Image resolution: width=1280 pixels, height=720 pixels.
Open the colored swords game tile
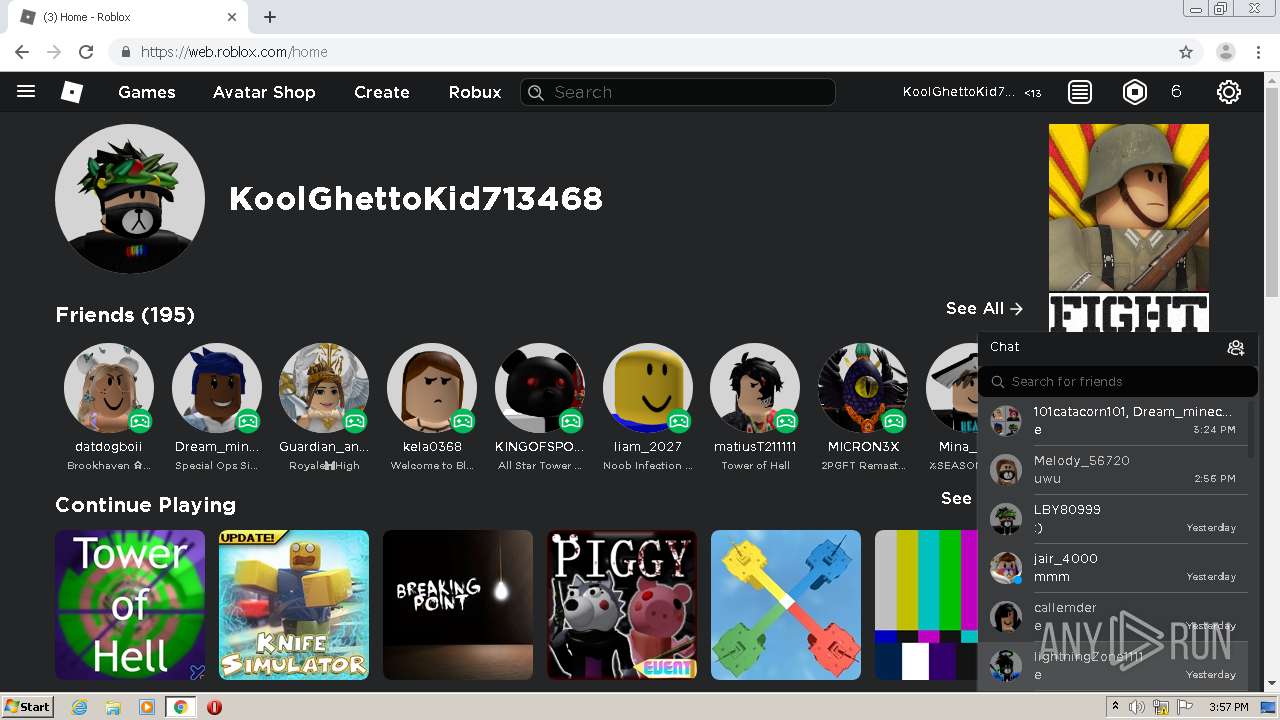coord(786,605)
